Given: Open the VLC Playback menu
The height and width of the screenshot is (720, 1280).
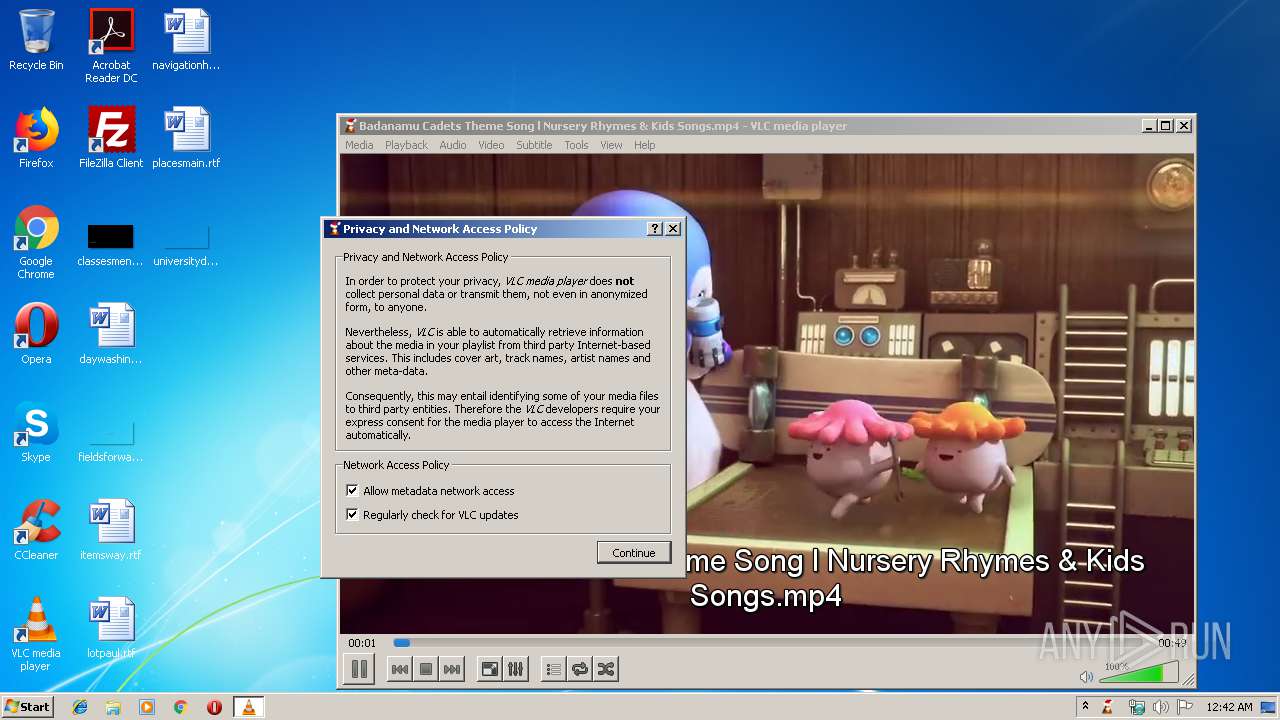Looking at the screenshot, I should [x=406, y=145].
